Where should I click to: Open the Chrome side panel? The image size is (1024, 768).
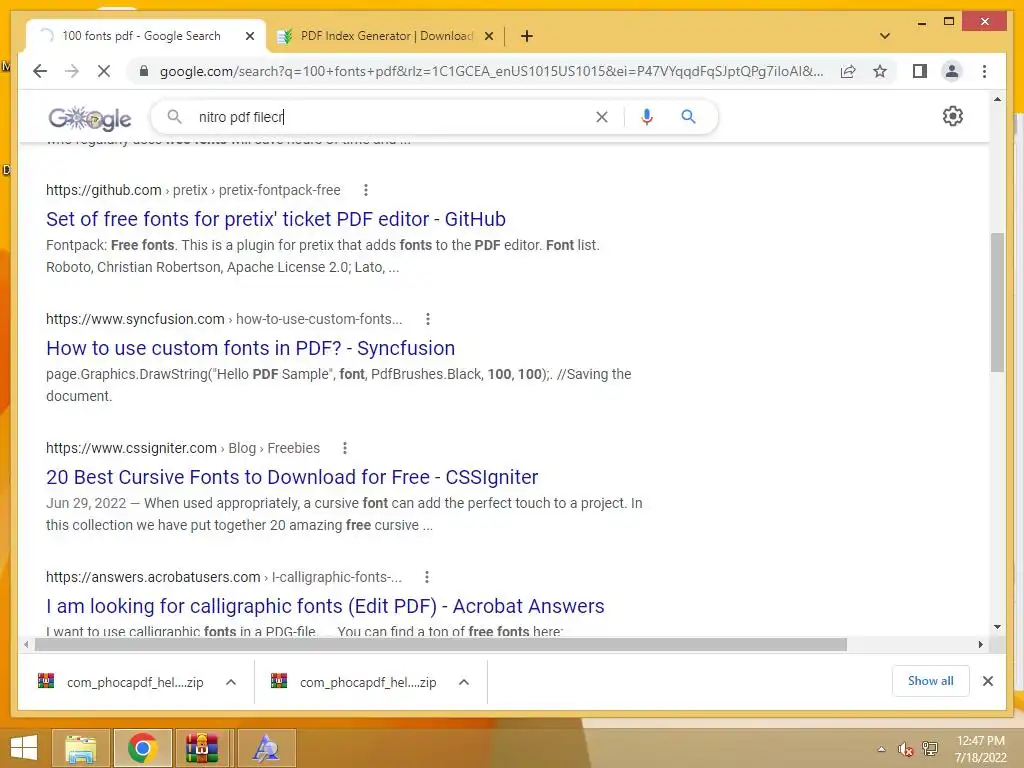point(920,71)
